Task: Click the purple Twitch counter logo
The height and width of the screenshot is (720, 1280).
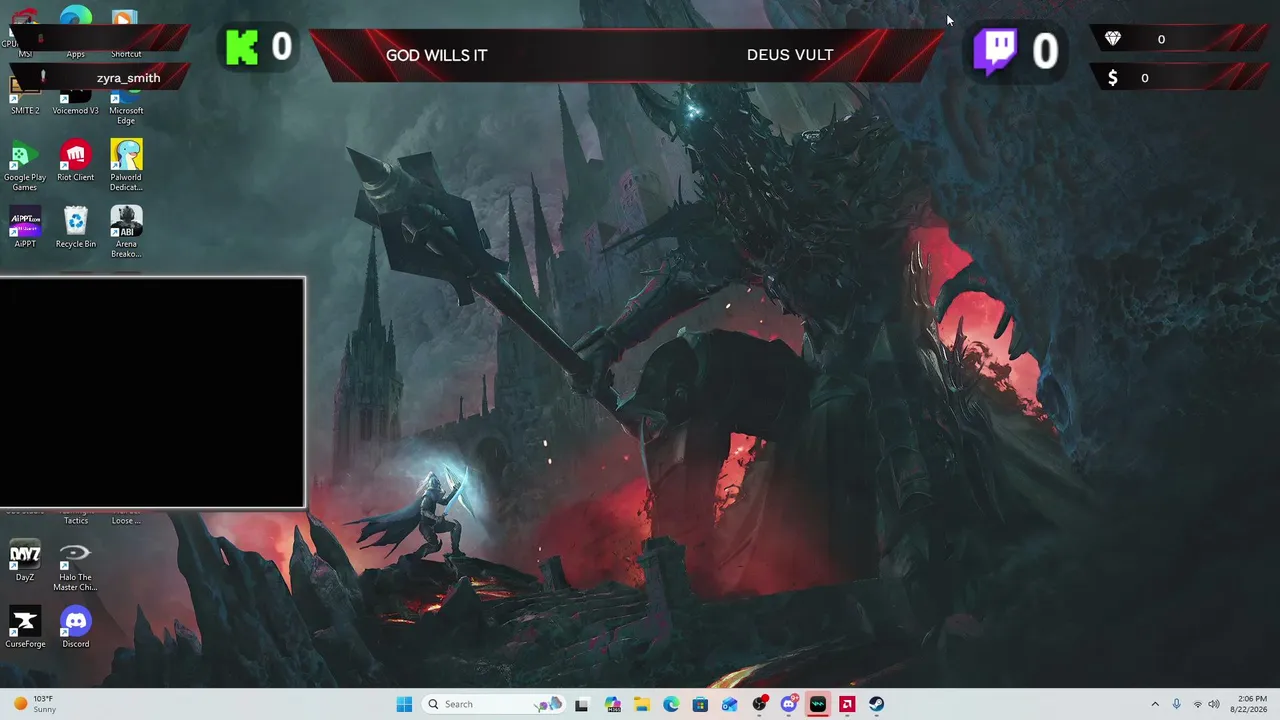Action: click(996, 51)
